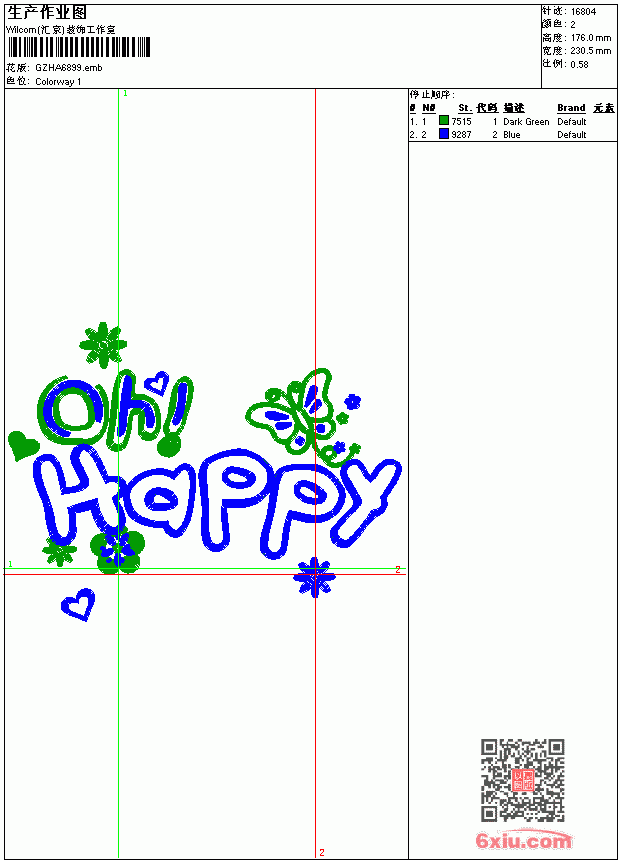Click the Colorway 1 label
620x860 pixels.
58,81
